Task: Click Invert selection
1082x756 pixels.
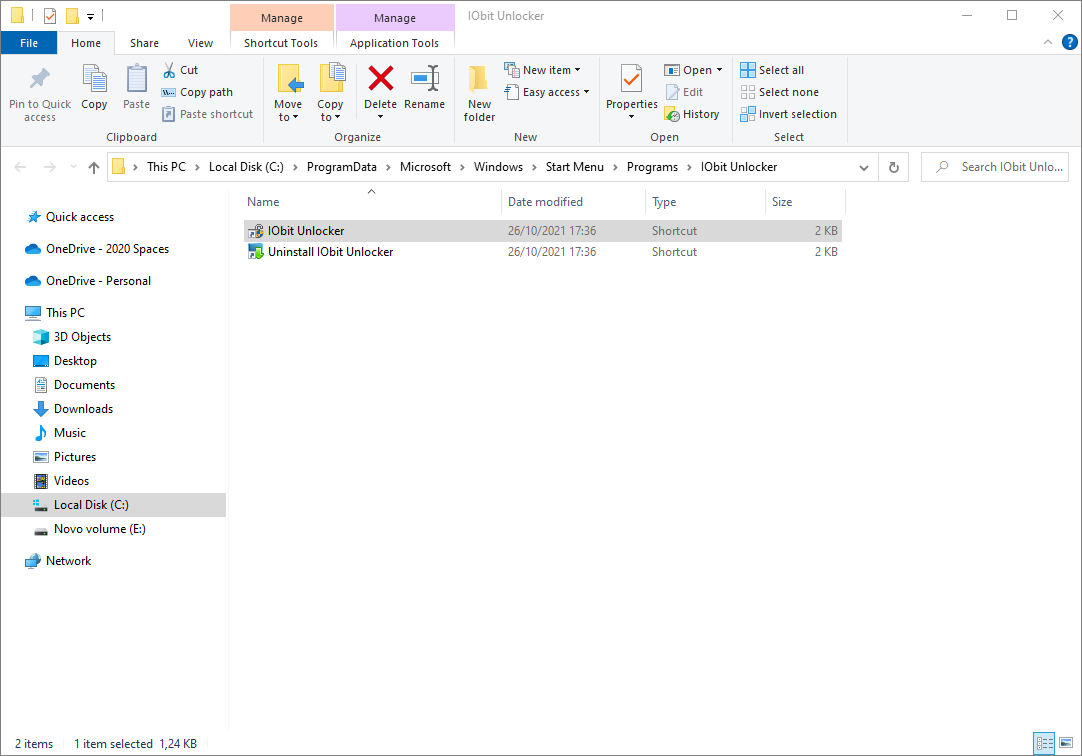Action: [x=789, y=114]
